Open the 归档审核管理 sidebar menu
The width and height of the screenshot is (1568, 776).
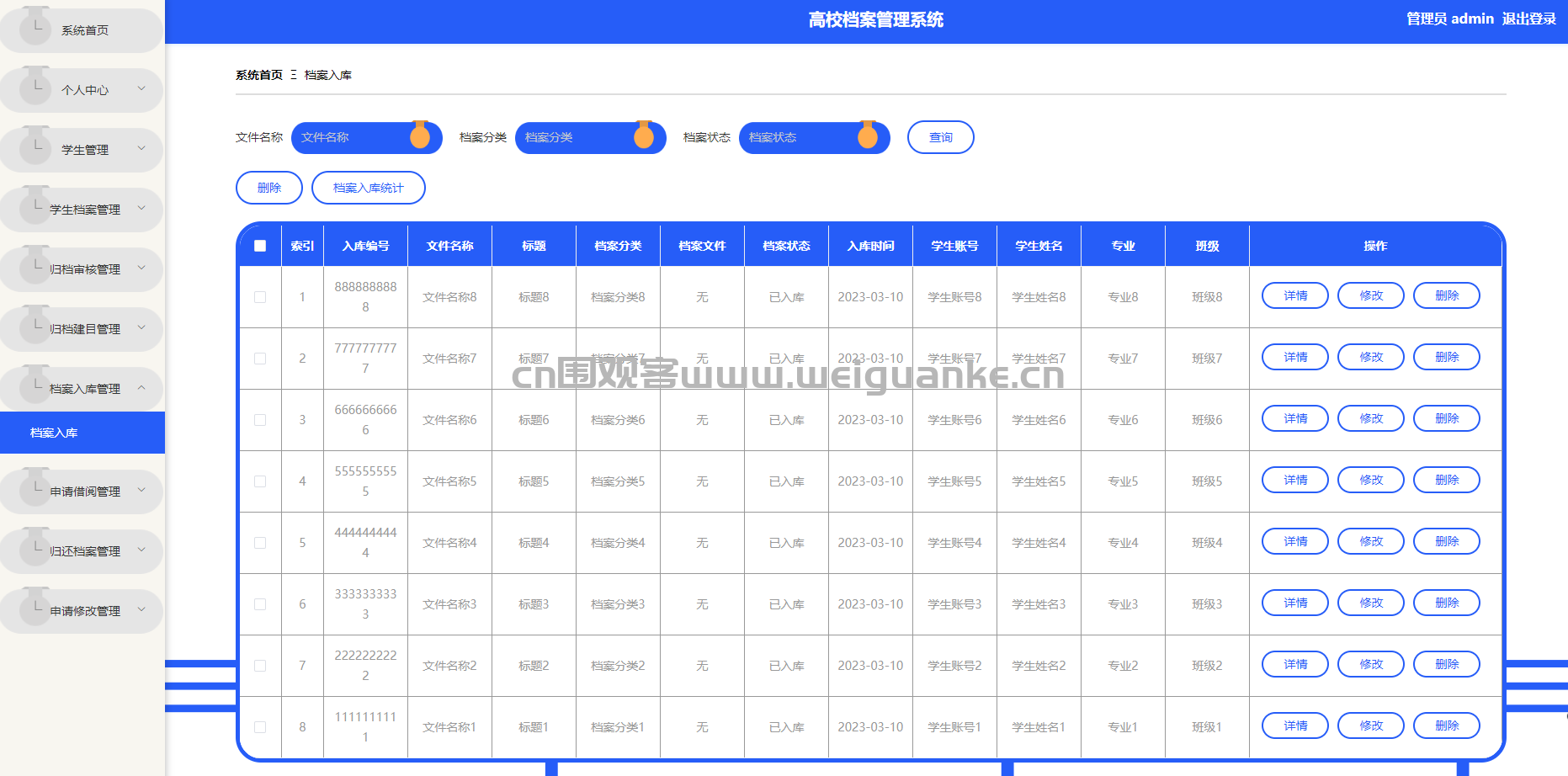coord(84,269)
